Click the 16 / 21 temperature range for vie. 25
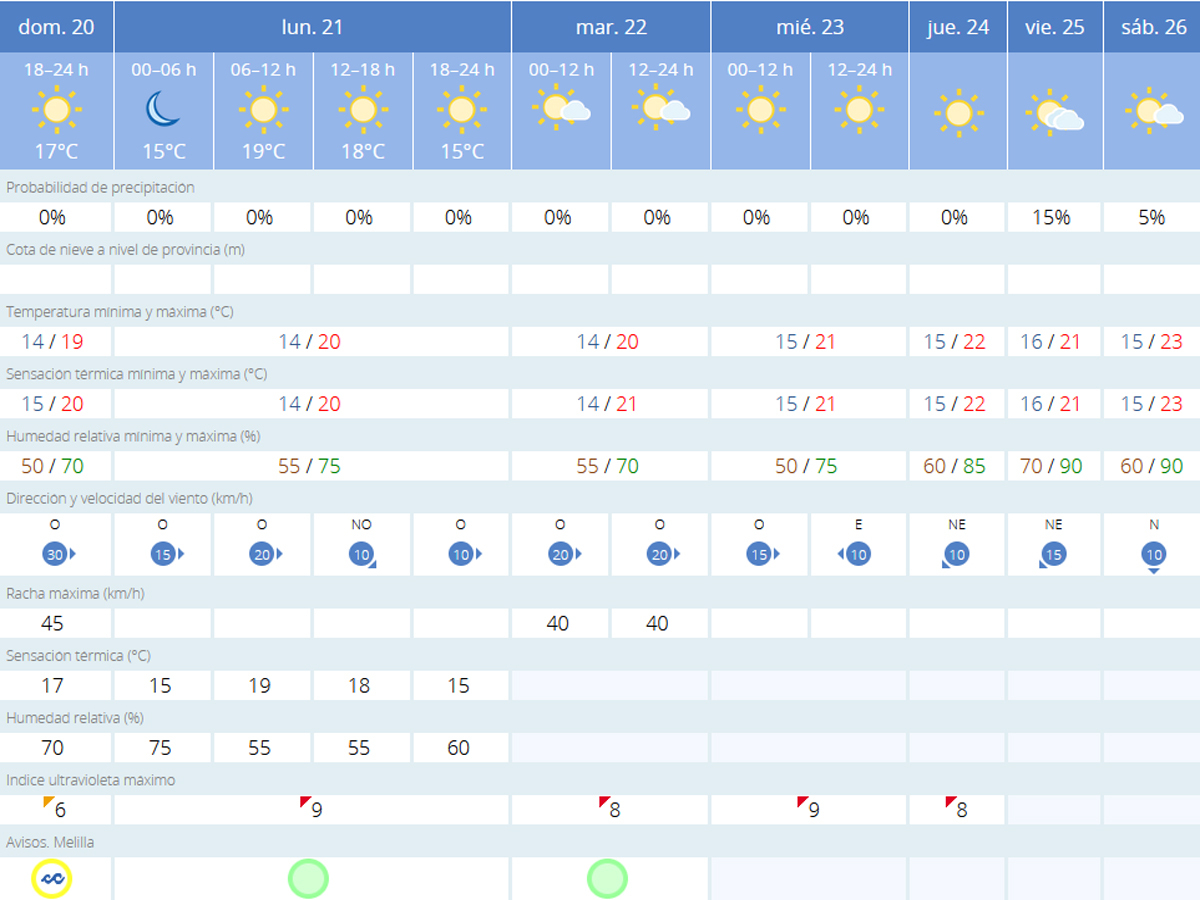Image resolution: width=1200 pixels, height=900 pixels. pos(1052,342)
